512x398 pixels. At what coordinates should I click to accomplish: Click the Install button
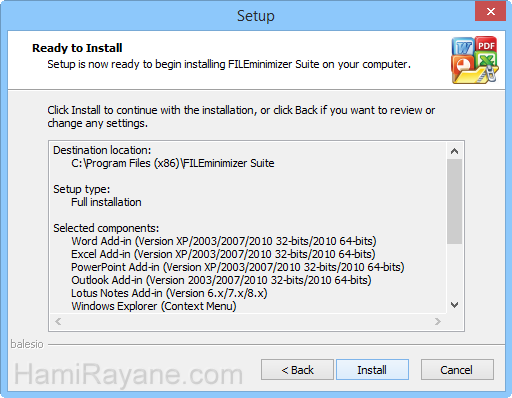[372, 370]
